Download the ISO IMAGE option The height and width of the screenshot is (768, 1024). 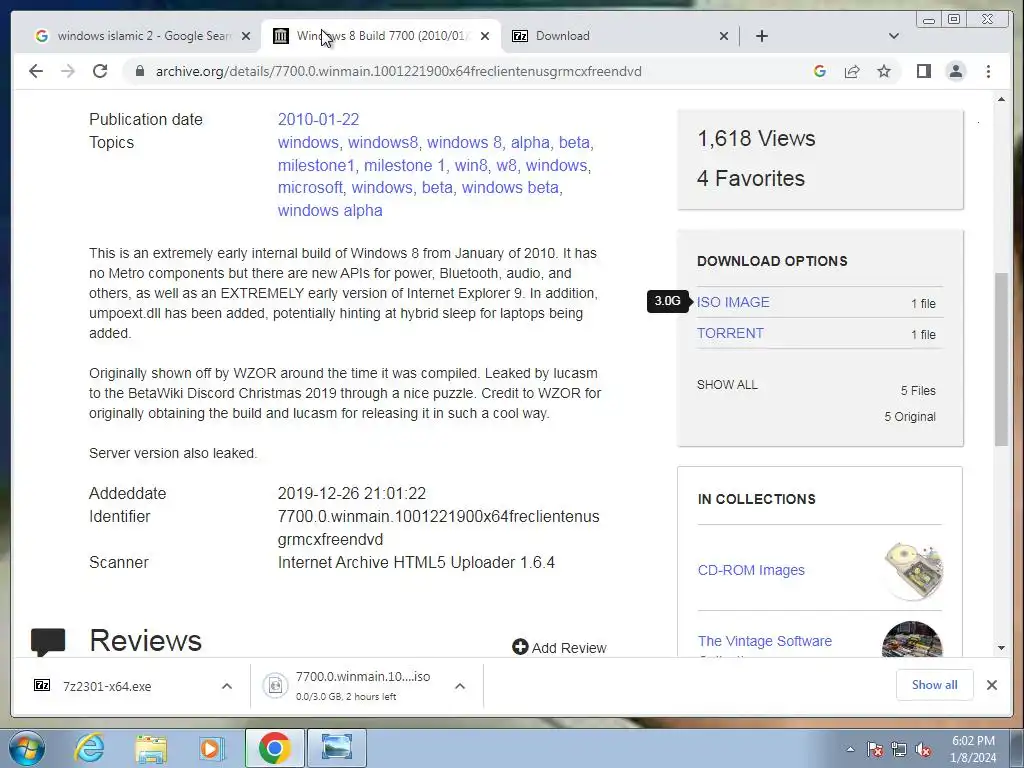tap(733, 302)
